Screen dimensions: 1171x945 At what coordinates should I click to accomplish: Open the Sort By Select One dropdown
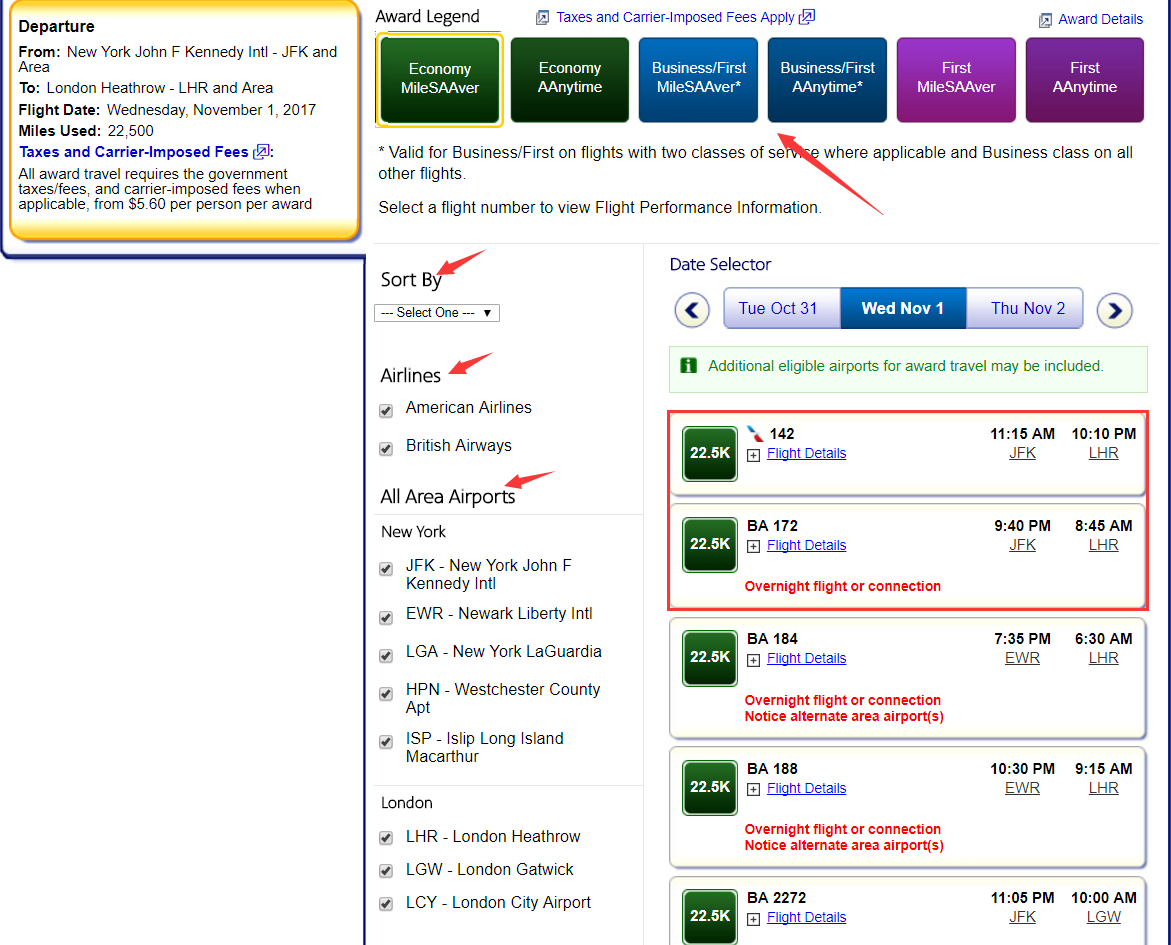(437, 313)
